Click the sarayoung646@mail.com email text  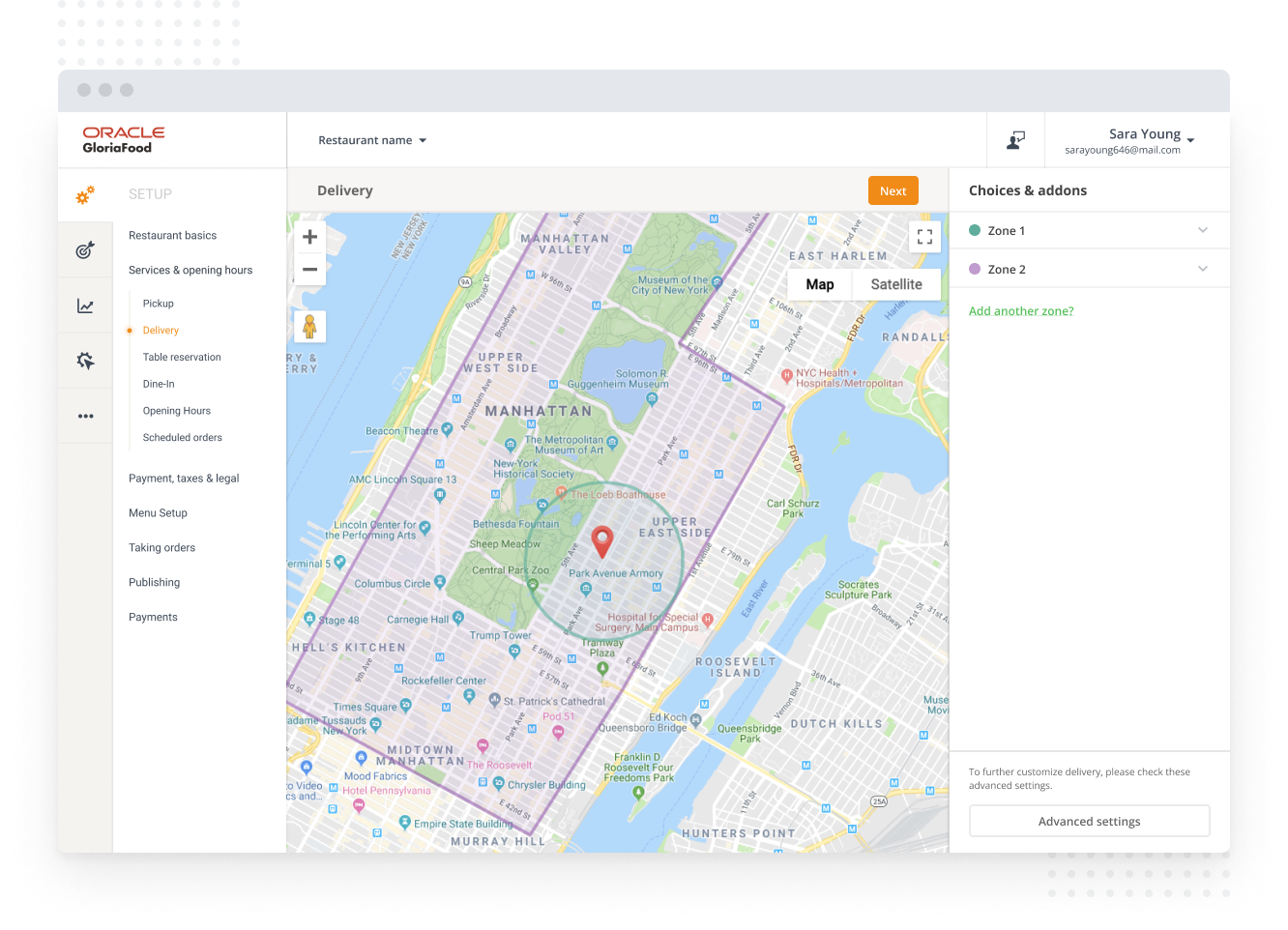1123,150
